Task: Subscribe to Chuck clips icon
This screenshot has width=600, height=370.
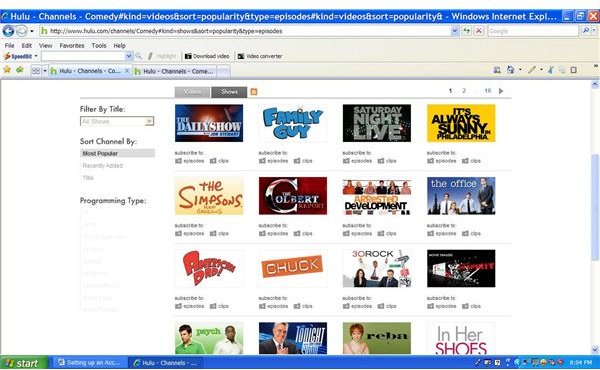Action: (297, 306)
